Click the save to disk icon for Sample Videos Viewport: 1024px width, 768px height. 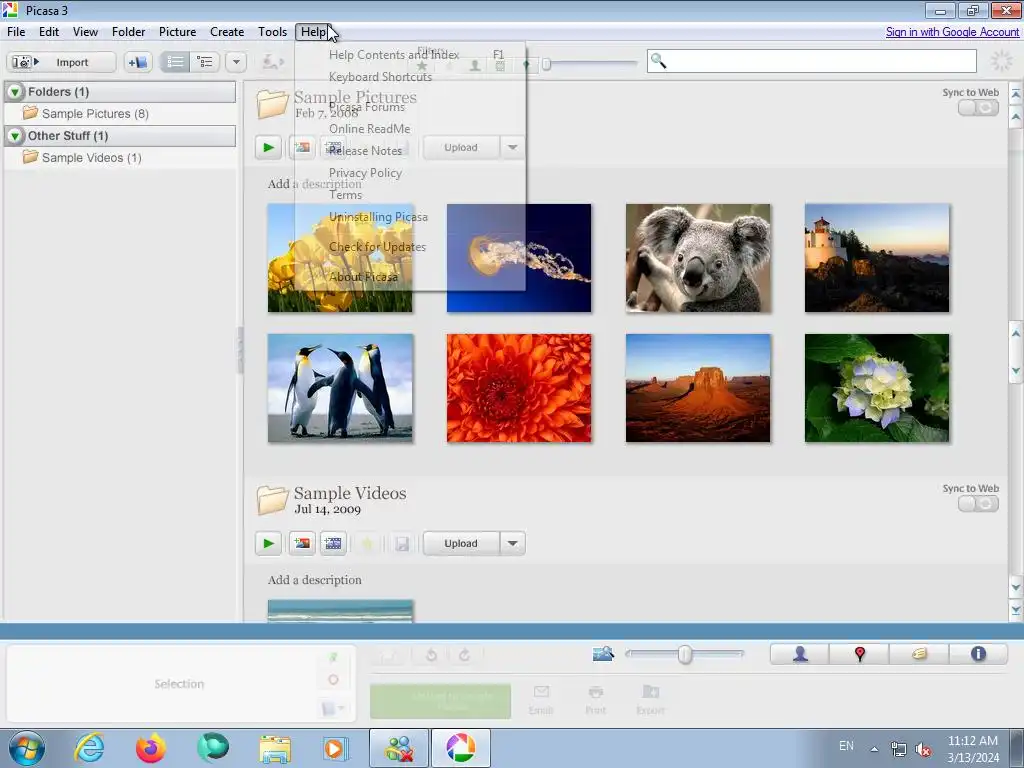click(x=402, y=543)
